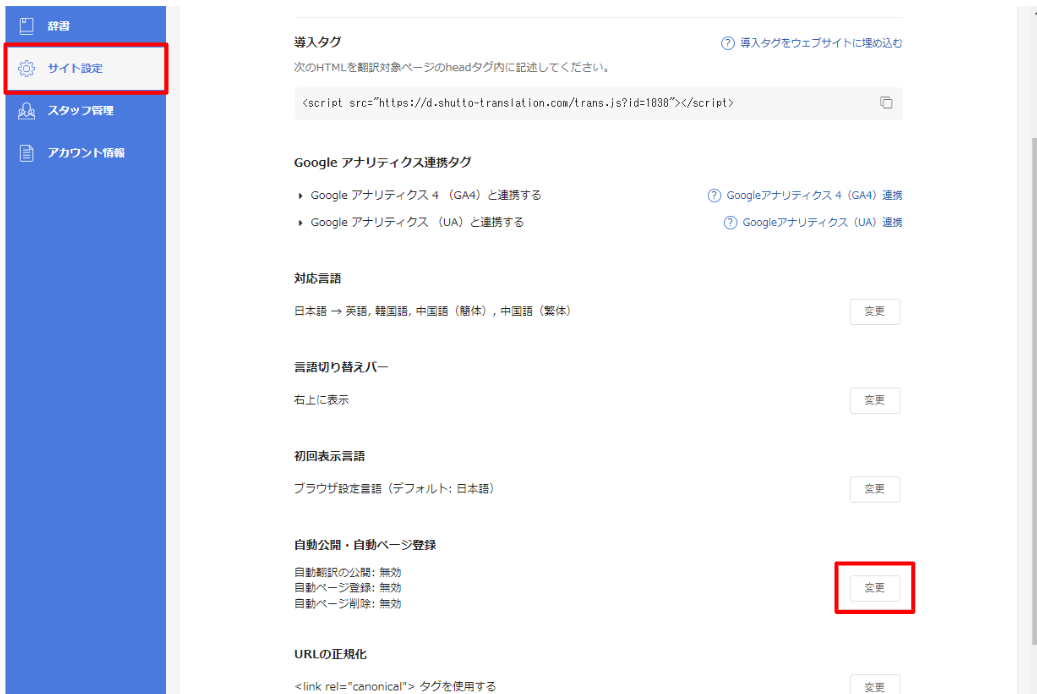
Task: Click the Google アナリティクス連携タグ heading
Action: pos(382,162)
